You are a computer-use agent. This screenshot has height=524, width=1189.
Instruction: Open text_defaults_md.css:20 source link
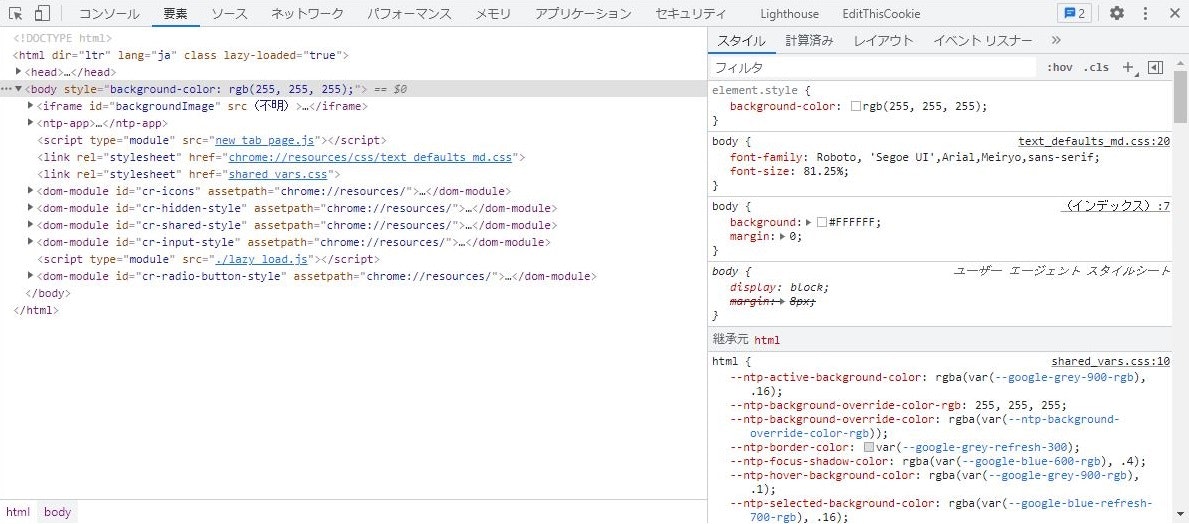pos(1093,141)
